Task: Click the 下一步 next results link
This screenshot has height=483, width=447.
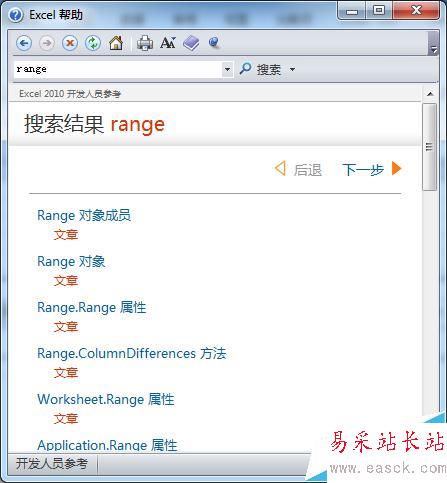Action: point(363,169)
